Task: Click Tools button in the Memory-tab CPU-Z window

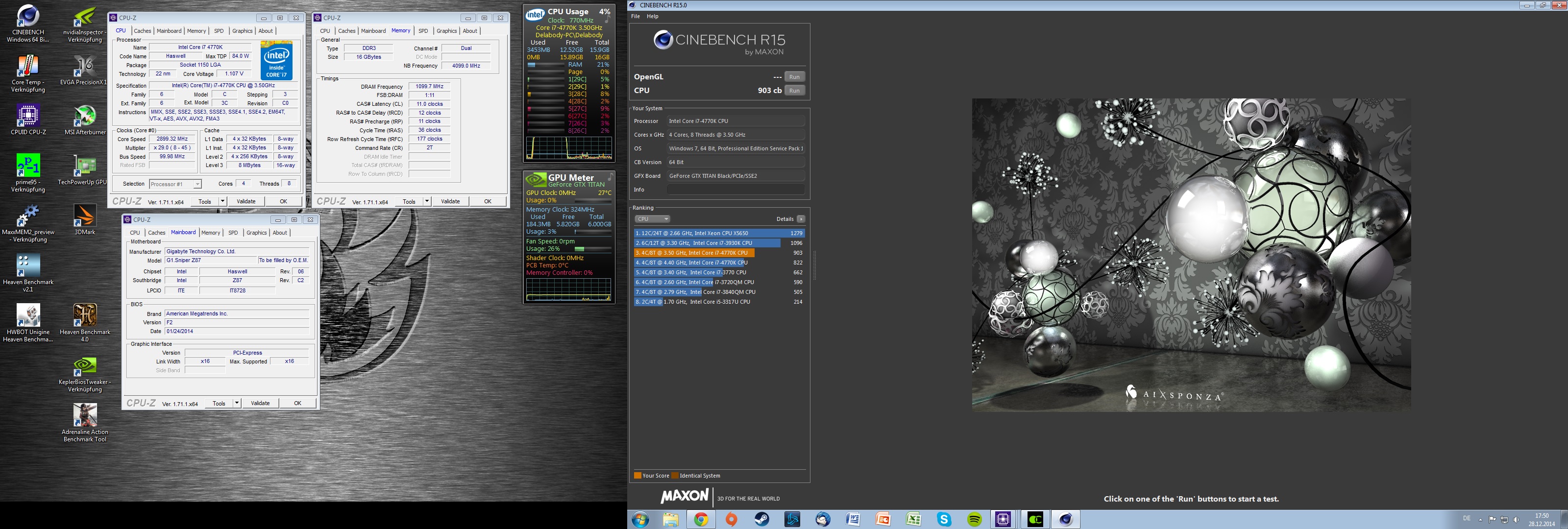Action: point(409,201)
